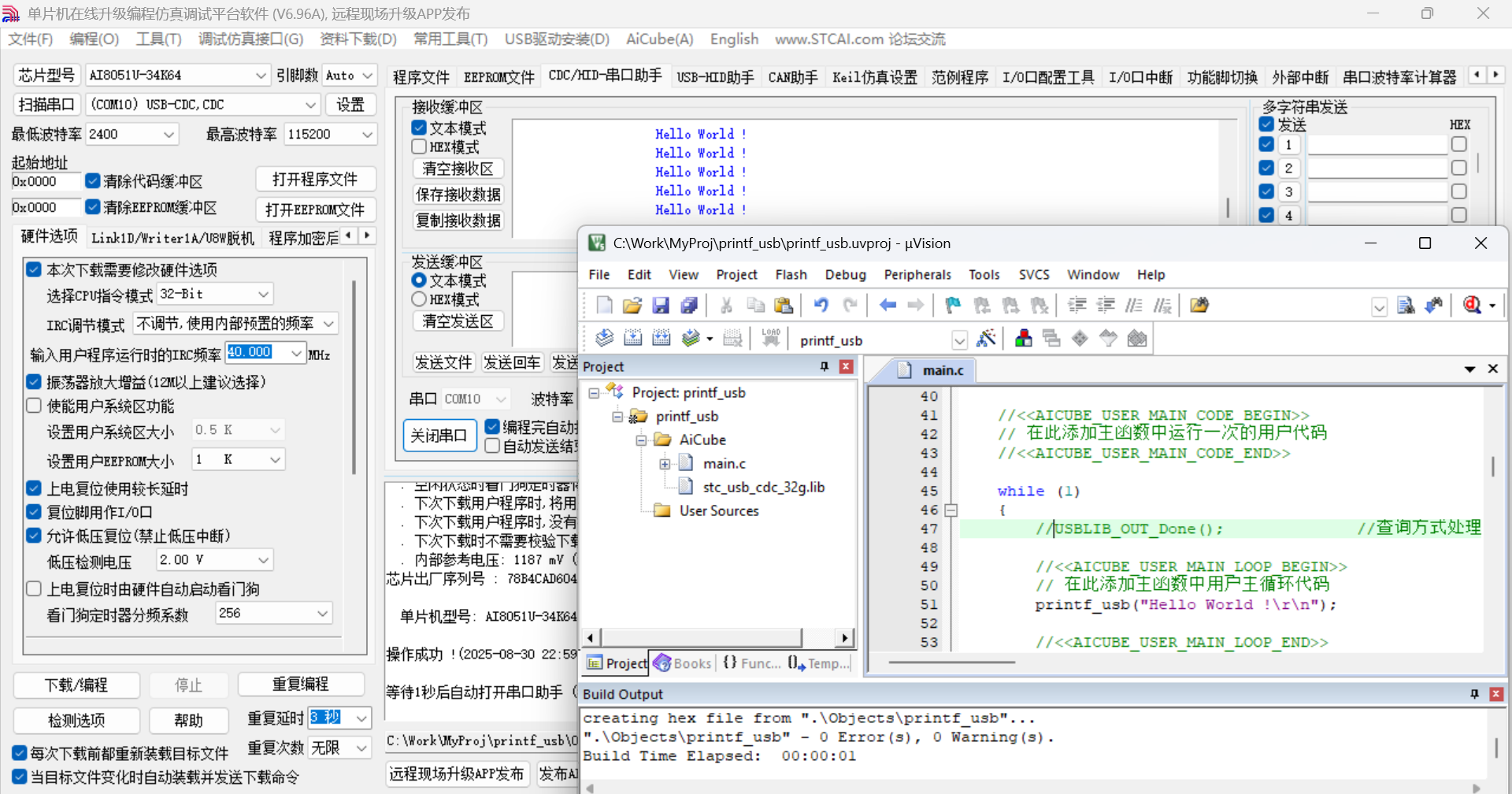Screen dimensions: 1512x794
Task: Save current file in µVision
Action: [x=661, y=306]
